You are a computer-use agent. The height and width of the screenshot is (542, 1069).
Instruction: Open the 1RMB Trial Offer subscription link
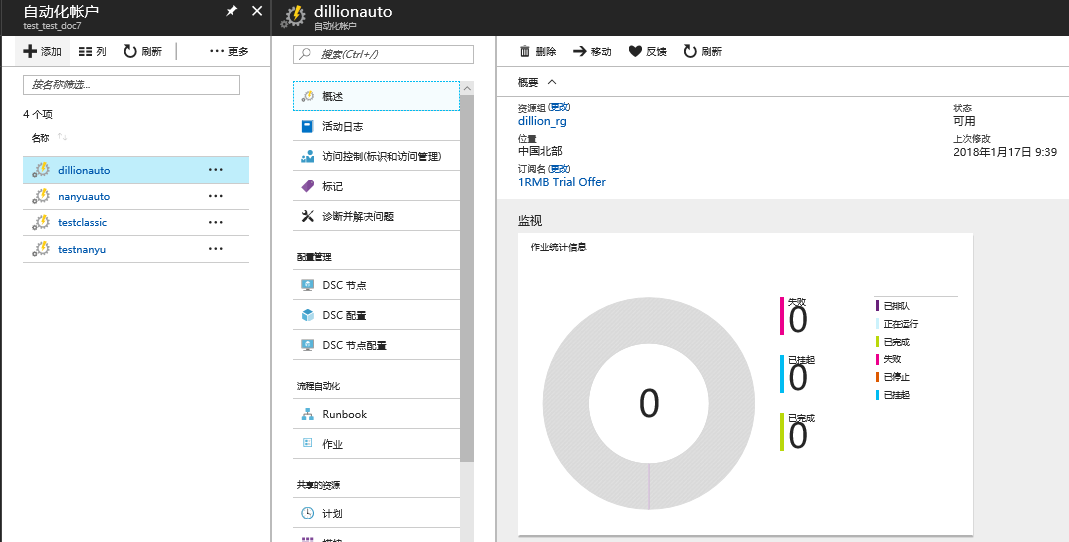click(561, 182)
